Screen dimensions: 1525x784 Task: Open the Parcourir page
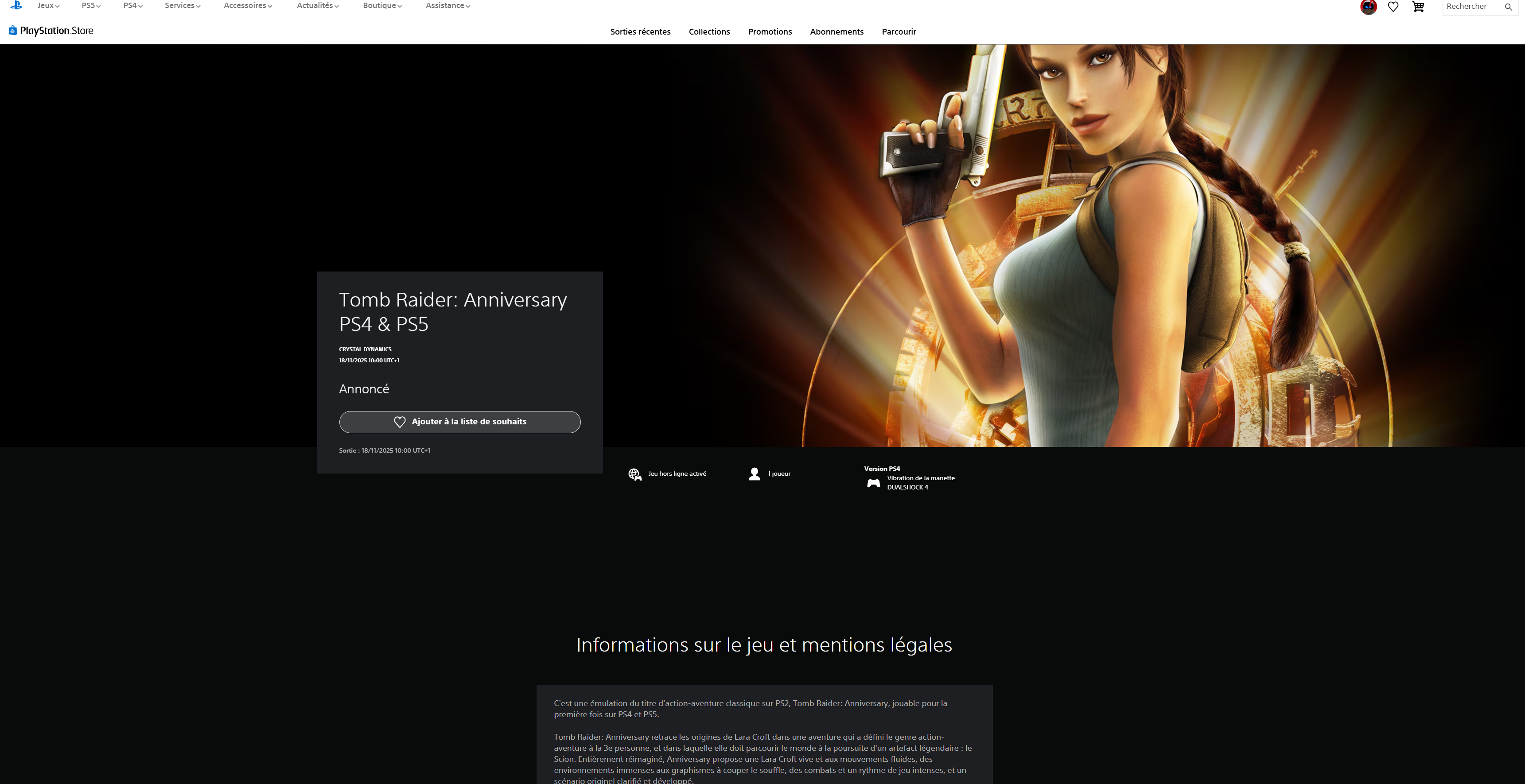(898, 32)
